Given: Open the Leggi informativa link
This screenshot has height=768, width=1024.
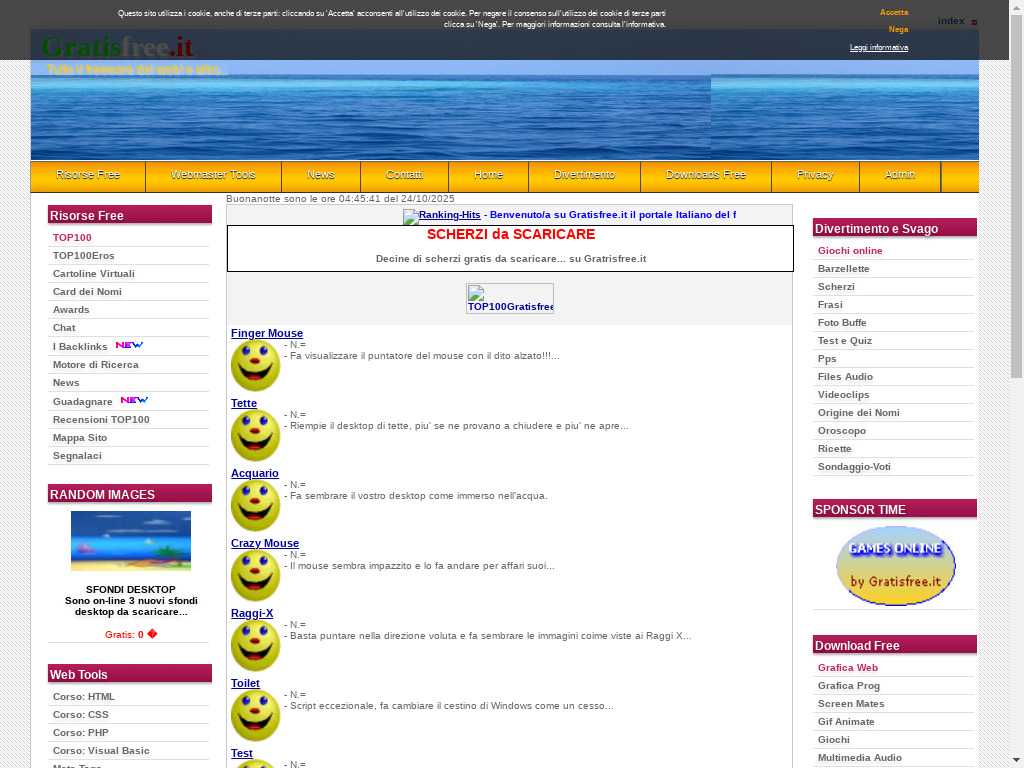Looking at the screenshot, I should point(878,48).
